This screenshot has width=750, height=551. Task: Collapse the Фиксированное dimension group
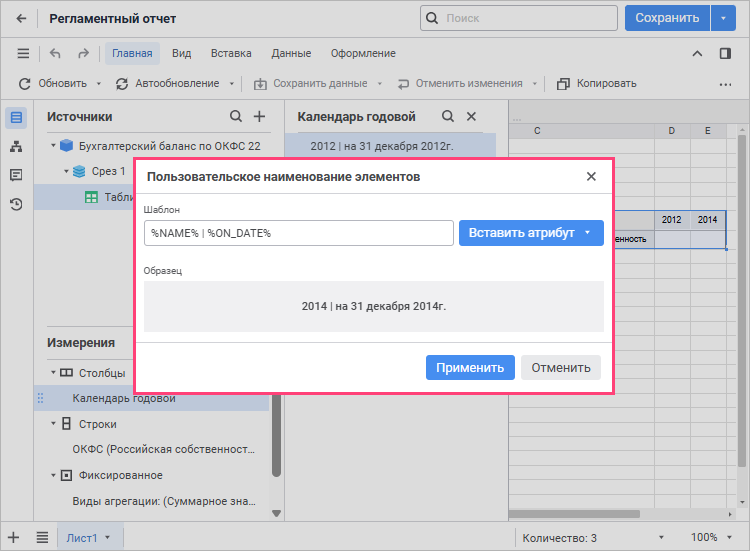53,475
